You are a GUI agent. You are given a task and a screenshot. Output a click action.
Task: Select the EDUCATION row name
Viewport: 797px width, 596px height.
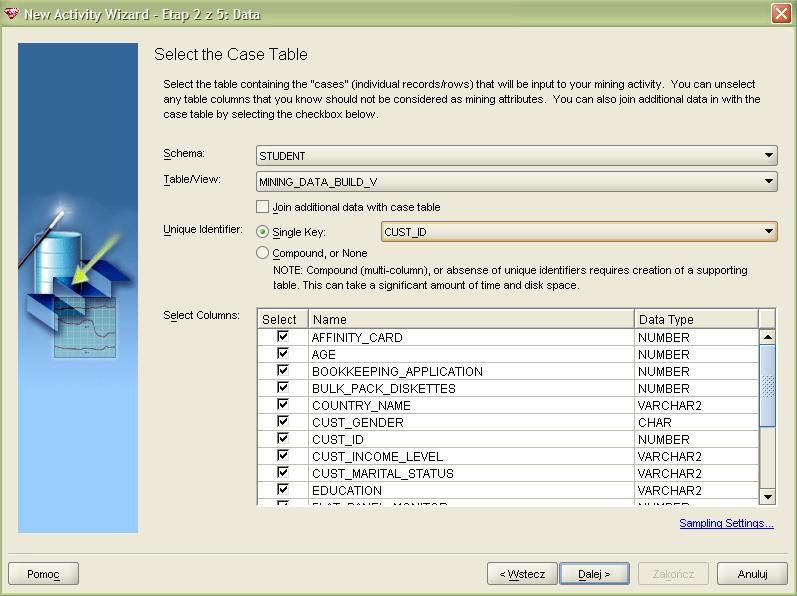(x=471, y=490)
